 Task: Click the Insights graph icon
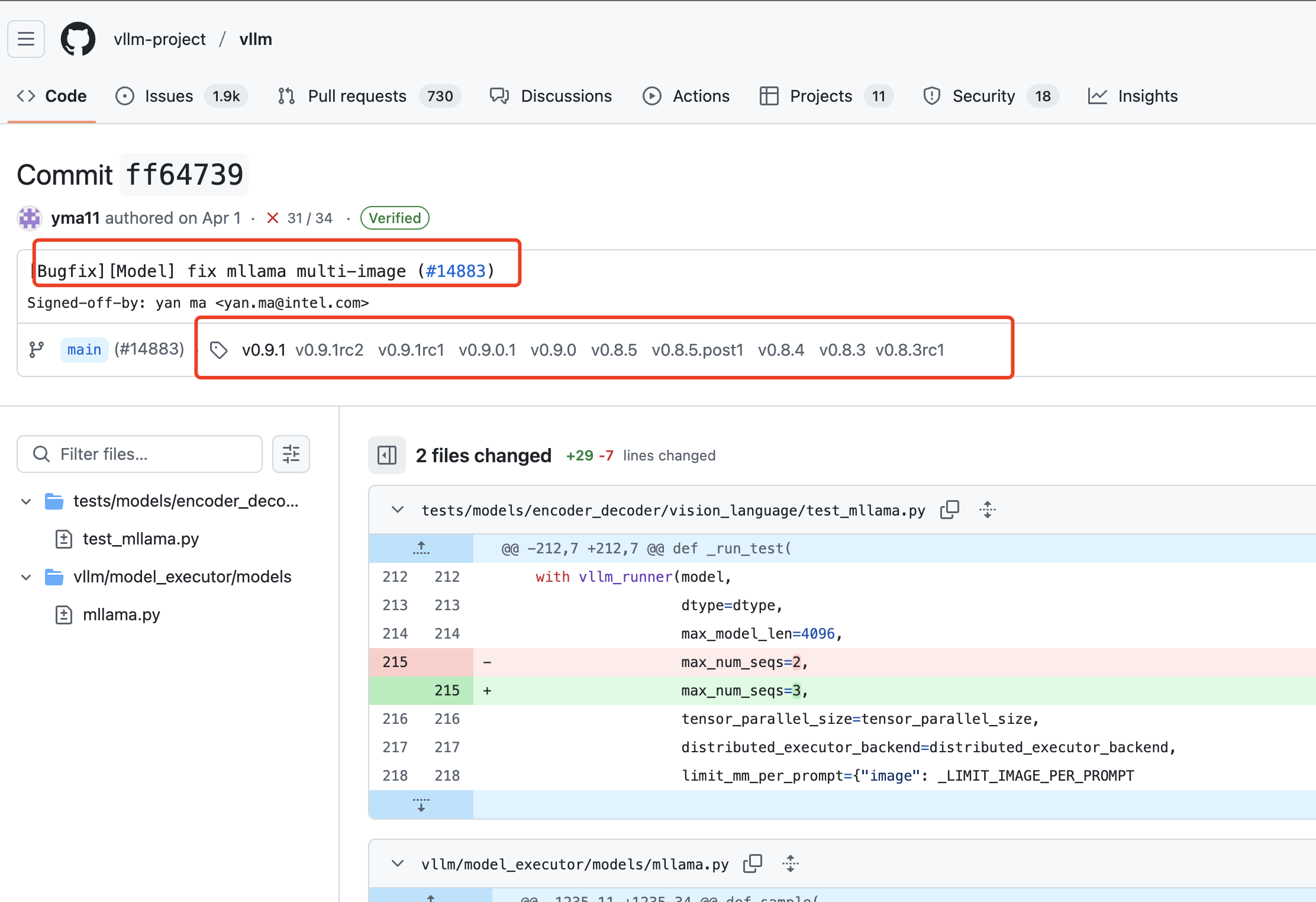pos(1098,96)
